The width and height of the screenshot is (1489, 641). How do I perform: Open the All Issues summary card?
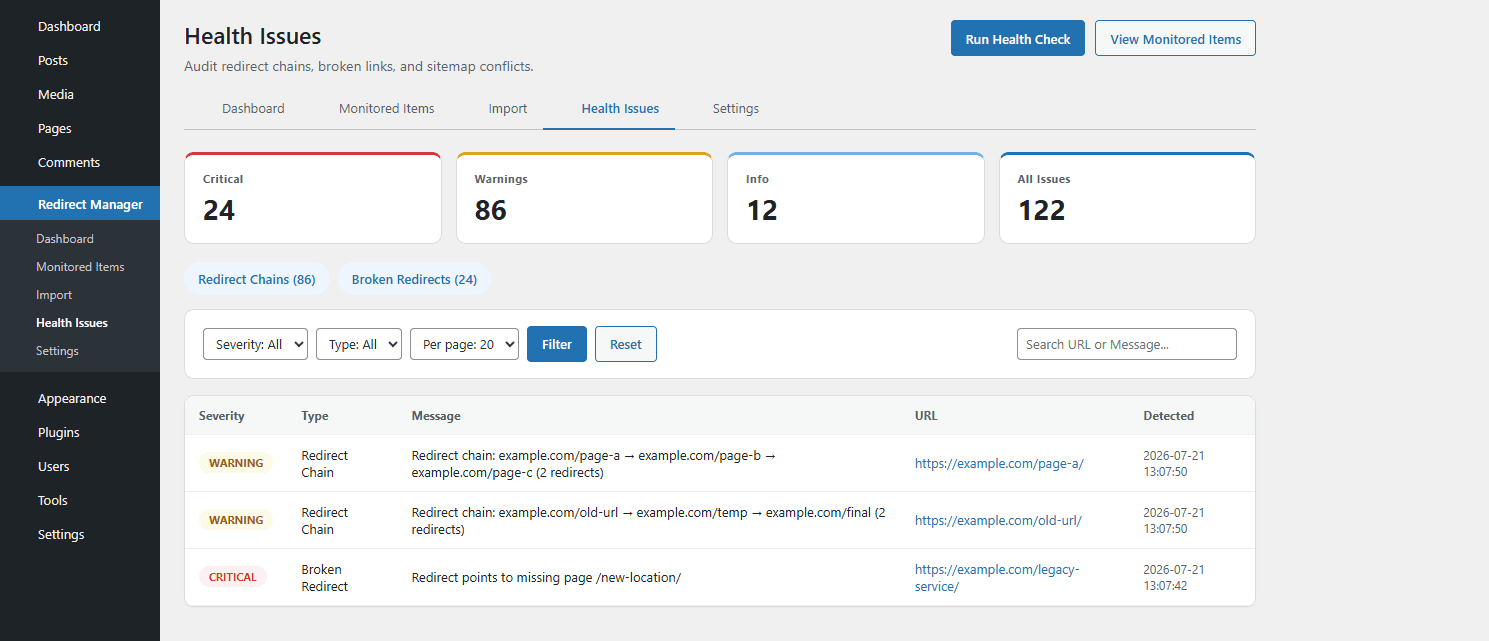(x=1127, y=198)
